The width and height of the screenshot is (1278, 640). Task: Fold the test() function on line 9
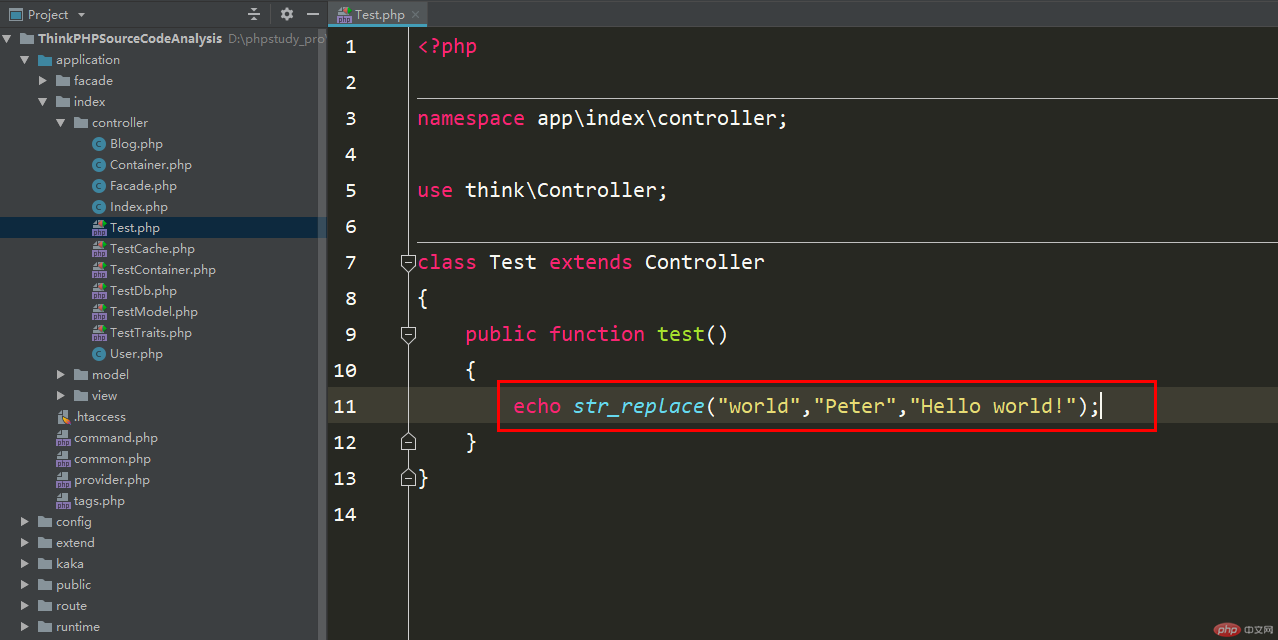(x=408, y=334)
